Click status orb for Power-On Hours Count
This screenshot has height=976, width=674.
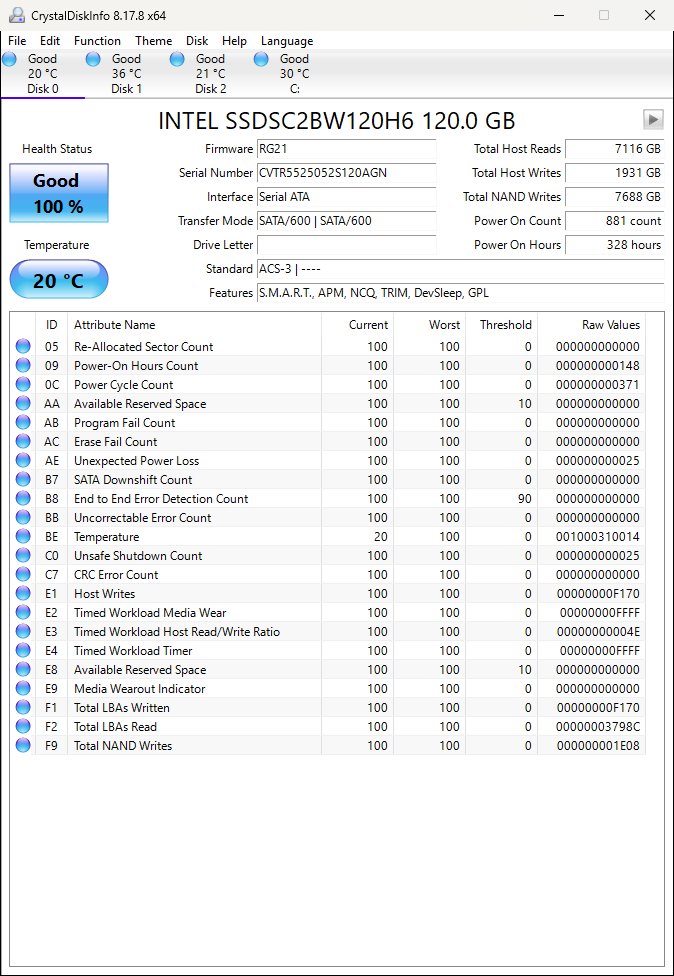point(23,365)
